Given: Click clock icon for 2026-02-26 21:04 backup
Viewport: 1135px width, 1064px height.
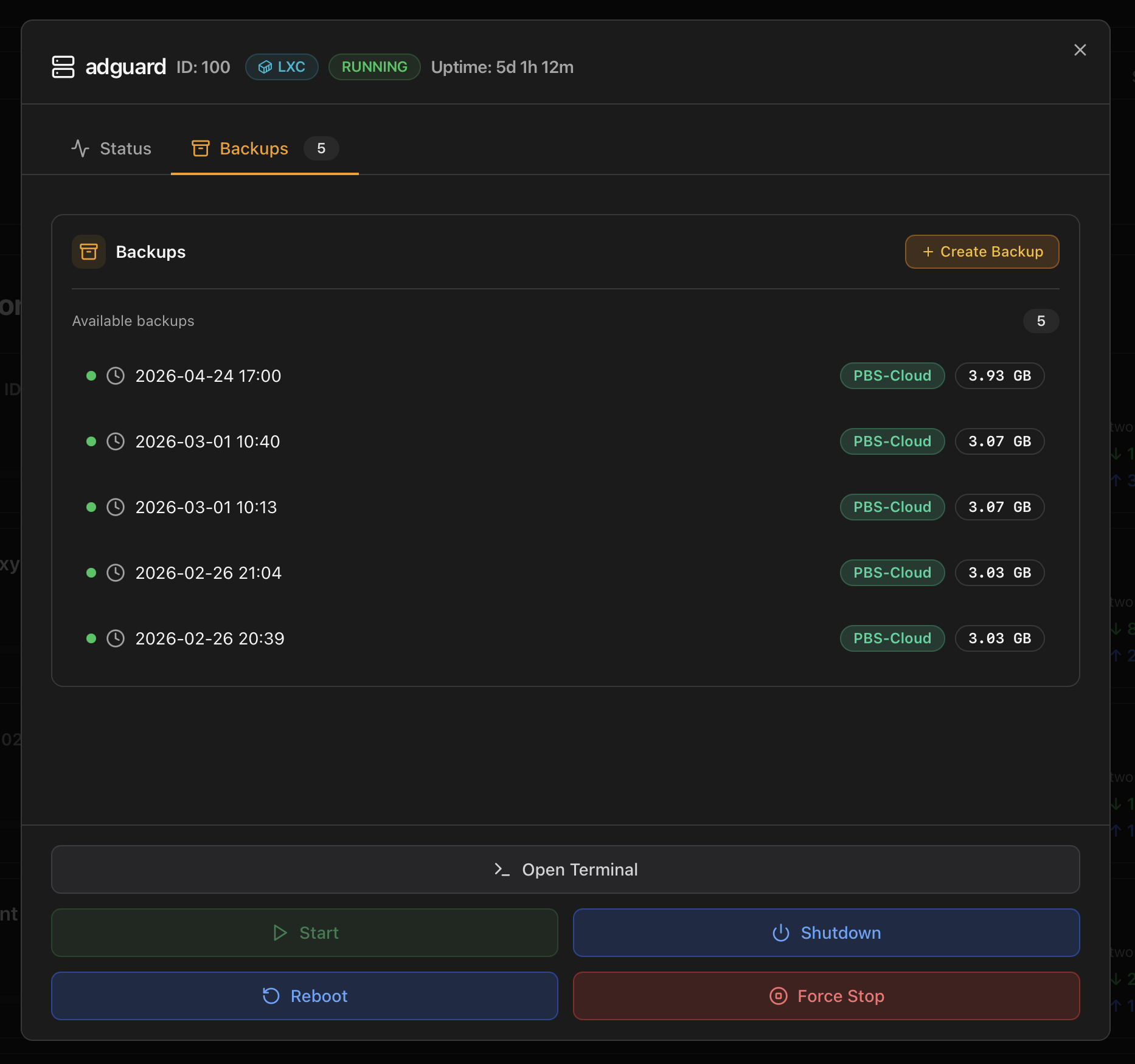Looking at the screenshot, I should pyautogui.click(x=116, y=573).
